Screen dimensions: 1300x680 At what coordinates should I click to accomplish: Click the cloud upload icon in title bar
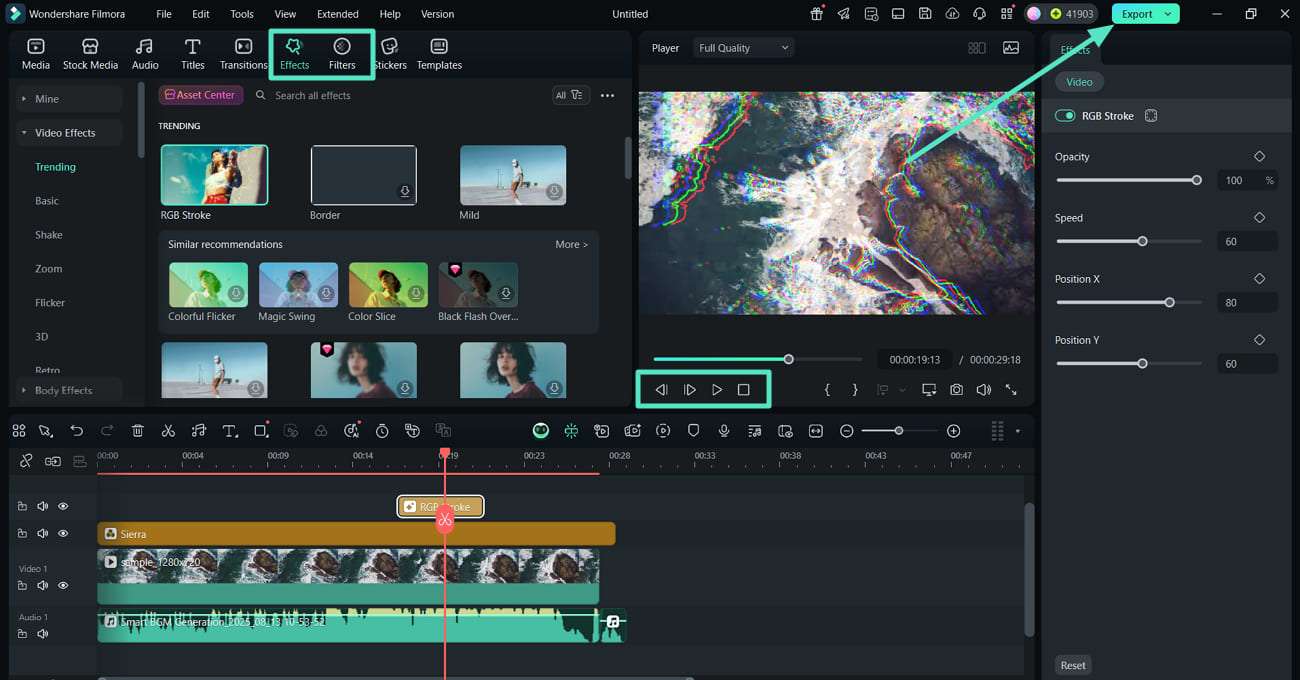pos(952,14)
